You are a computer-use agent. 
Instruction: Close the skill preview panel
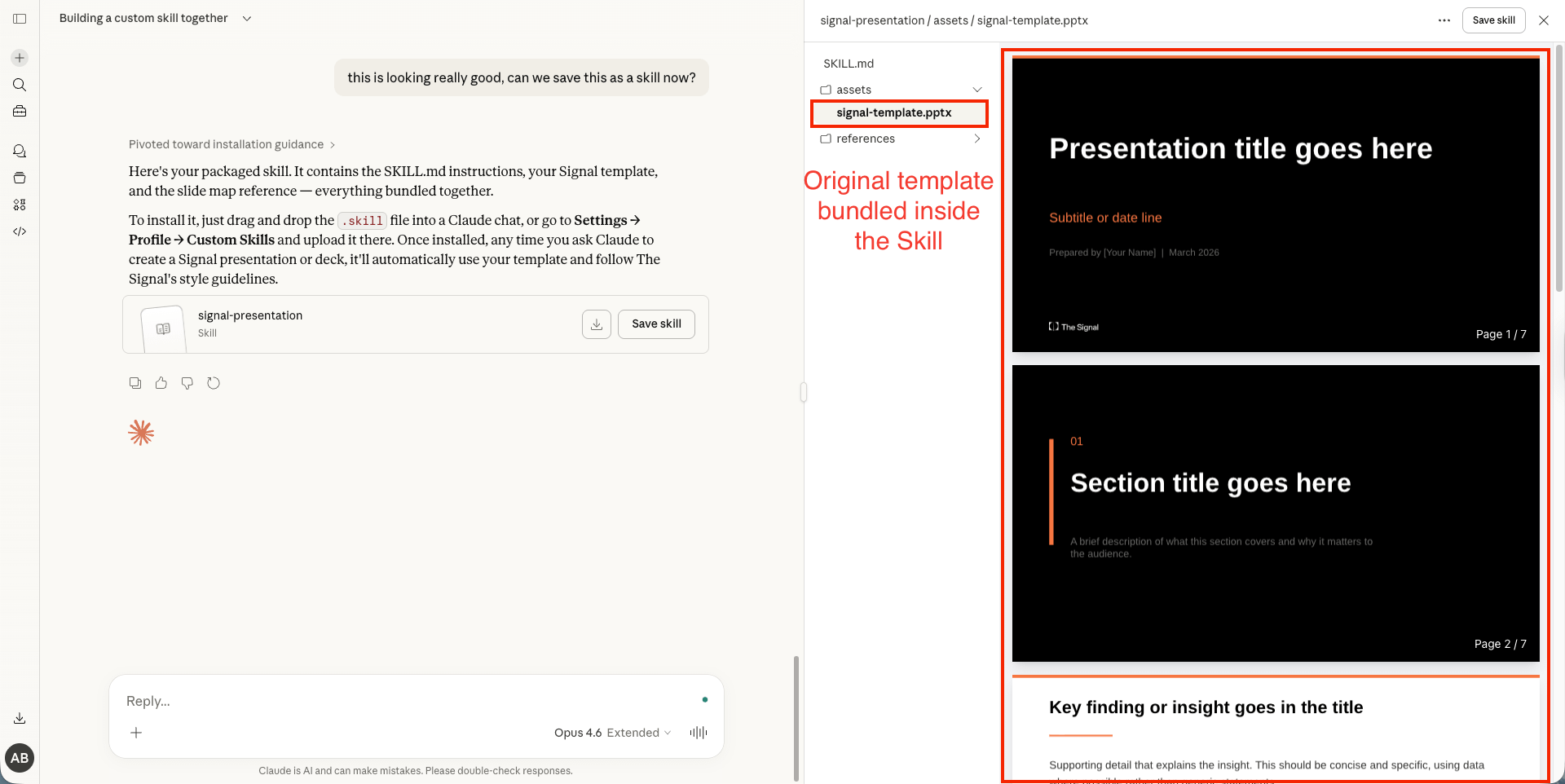tap(1544, 20)
